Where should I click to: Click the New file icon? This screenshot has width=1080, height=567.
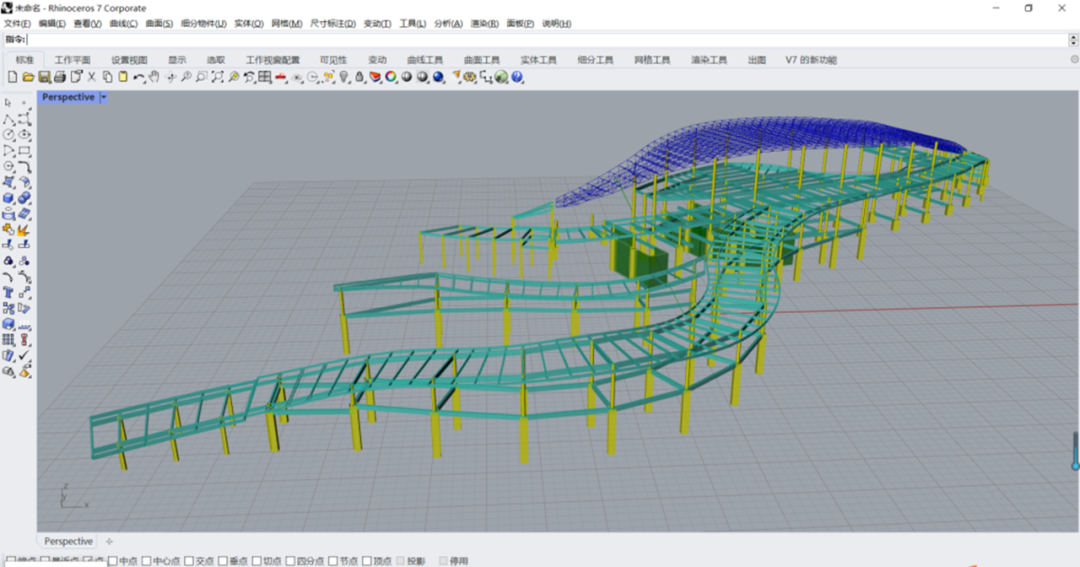[x=12, y=77]
